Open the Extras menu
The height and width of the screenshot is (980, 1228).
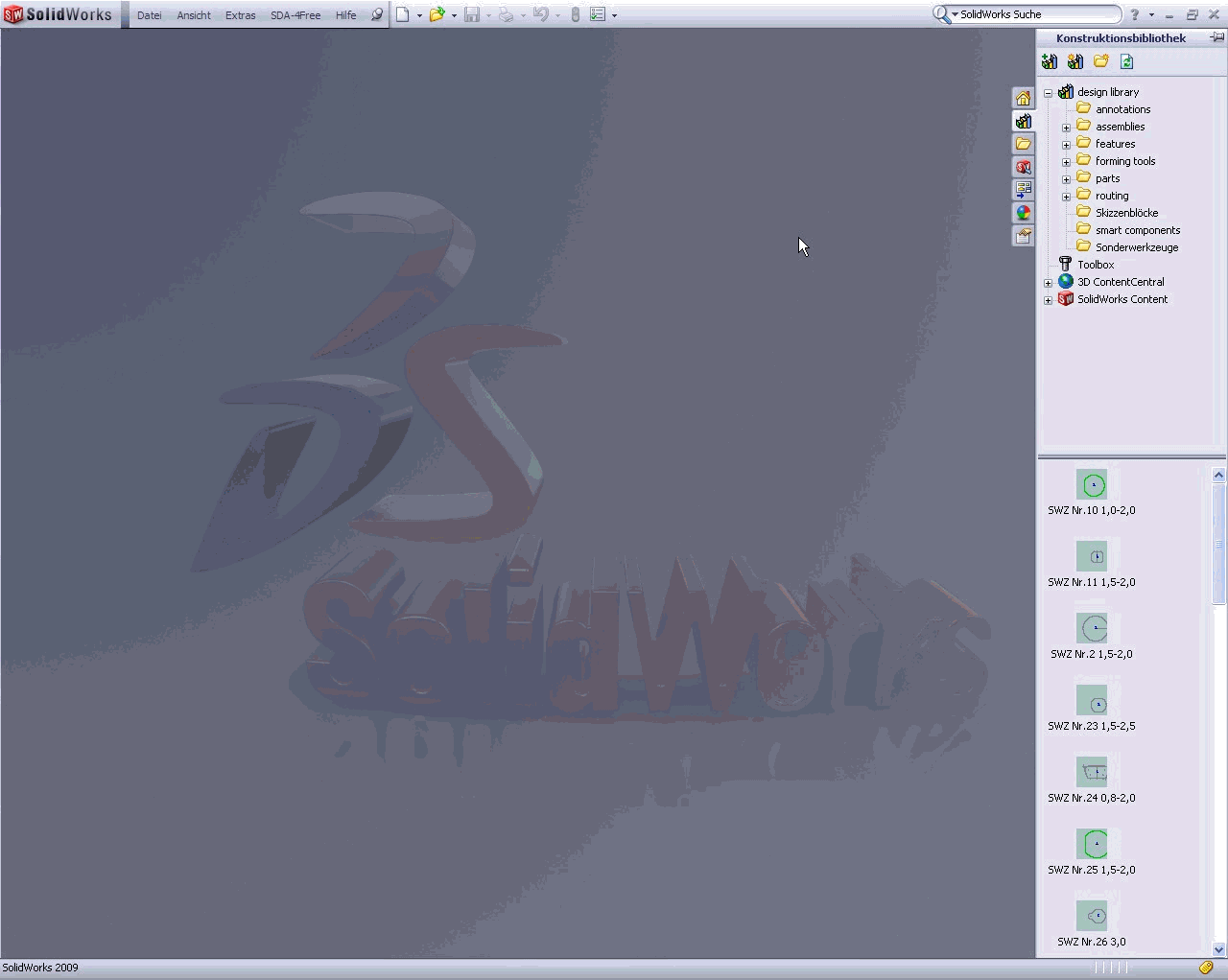(x=240, y=15)
